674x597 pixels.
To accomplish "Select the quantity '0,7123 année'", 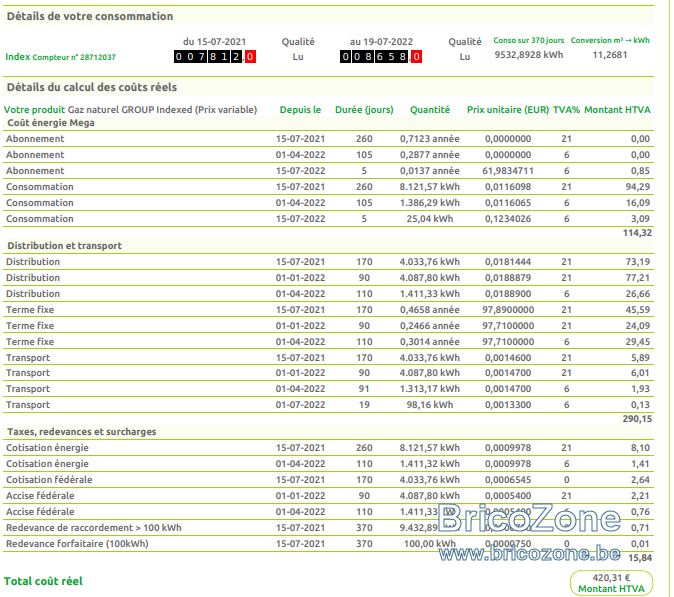I will (430, 139).
